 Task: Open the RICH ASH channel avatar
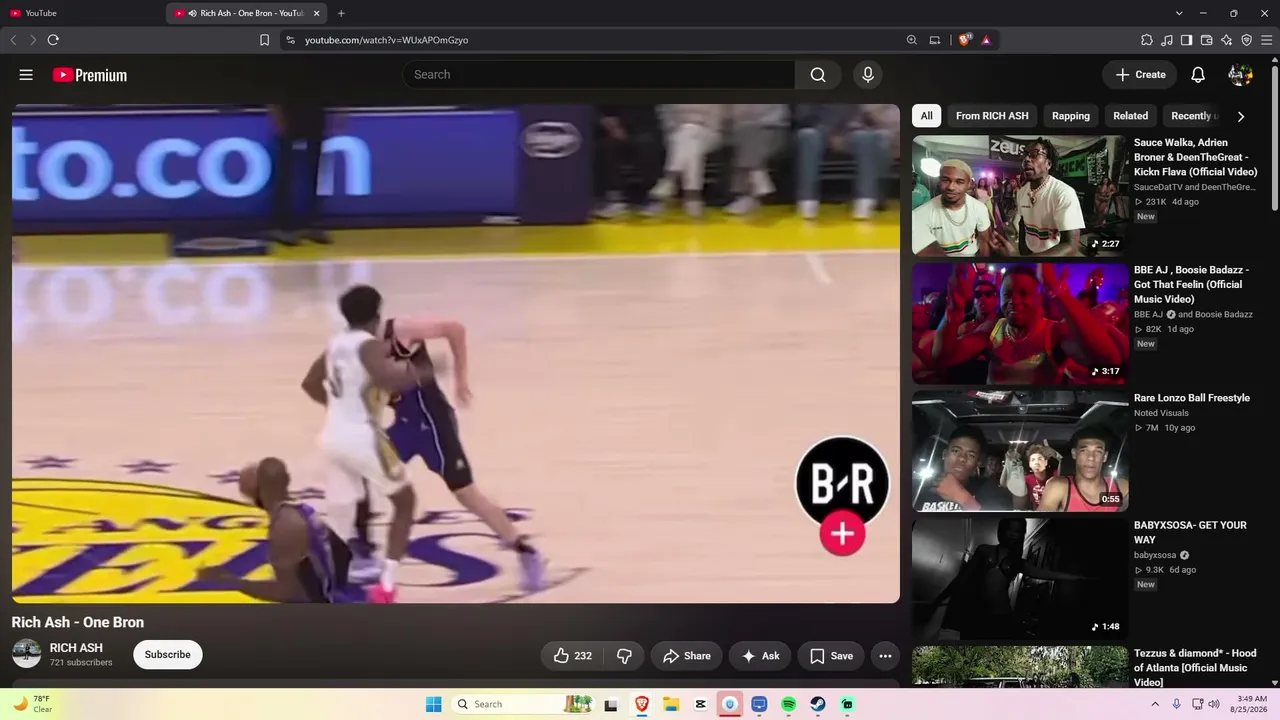pyautogui.click(x=26, y=654)
